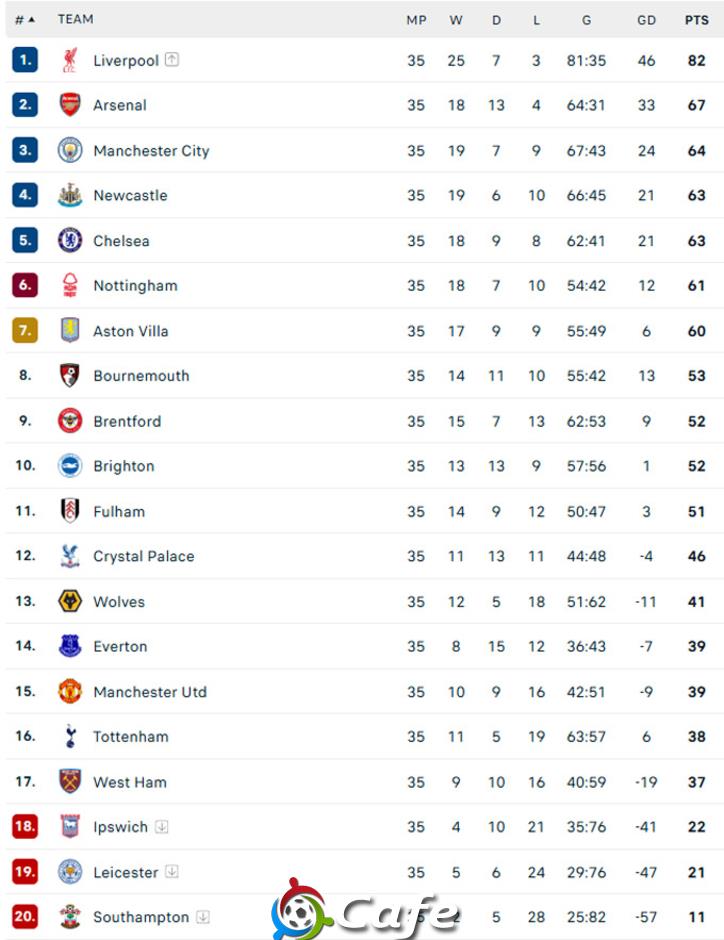Sort standings by PTS column header
724x940 pixels.
(696, 20)
